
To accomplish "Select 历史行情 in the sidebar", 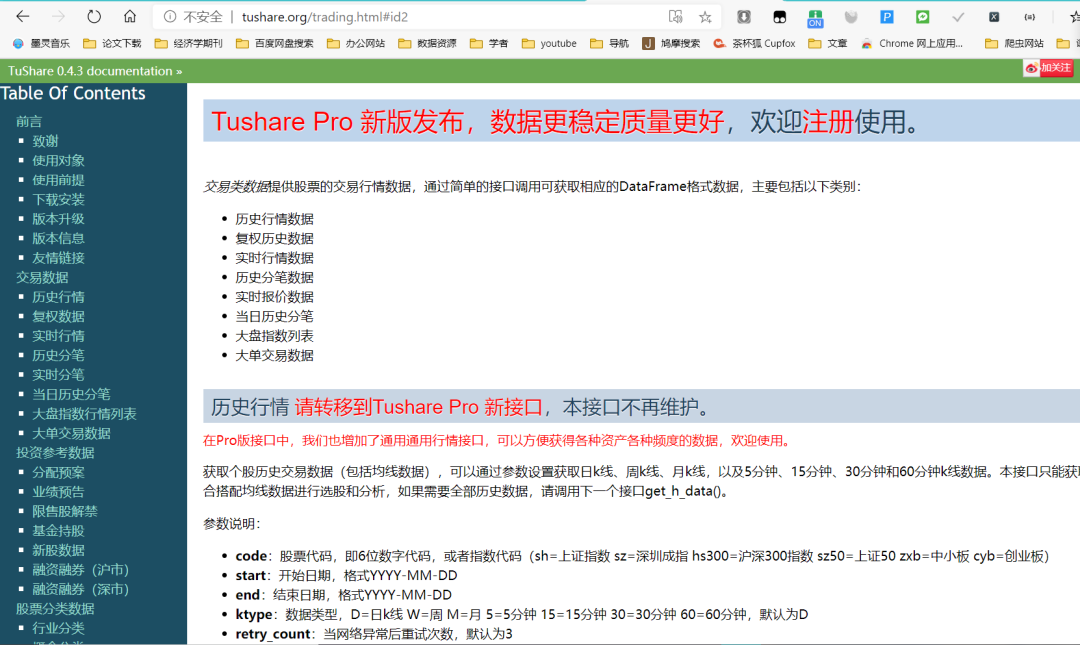I will pyautogui.click(x=59, y=296).
